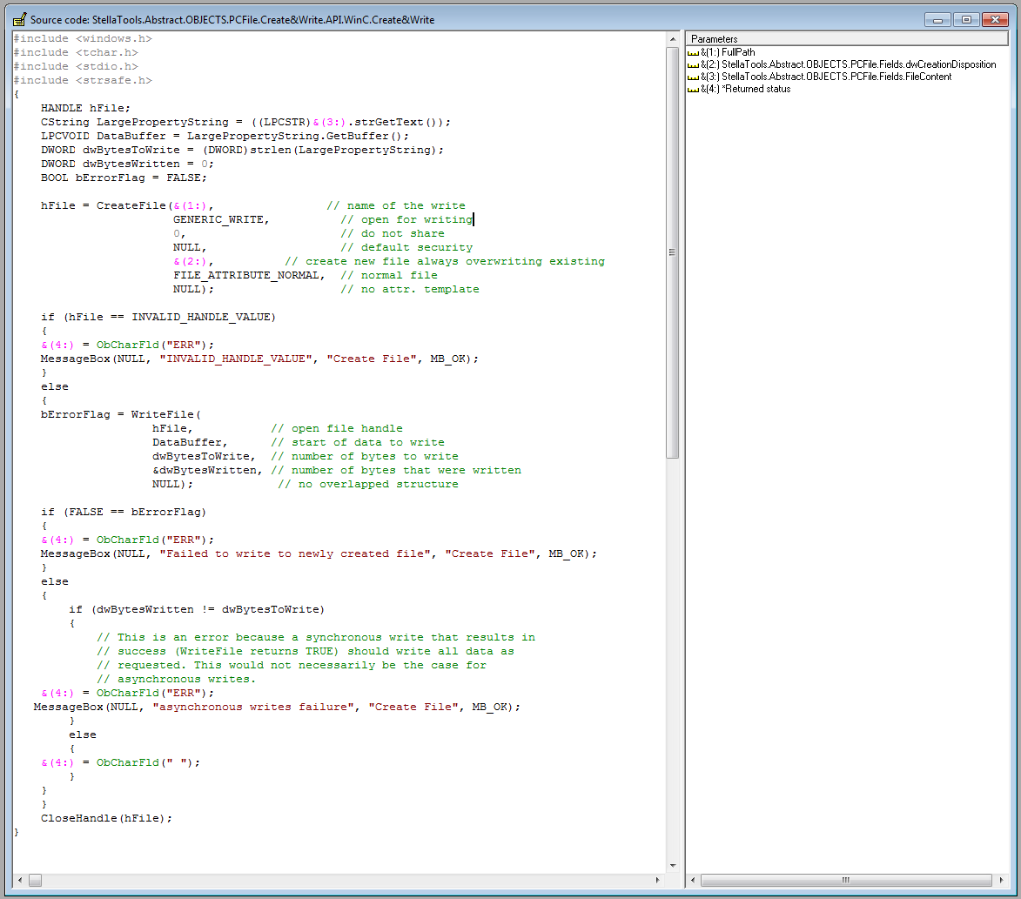This screenshot has width=1021, height=899.
Task: Select parameter &(4:) *Returned status
Action: [x=745, y=89]
